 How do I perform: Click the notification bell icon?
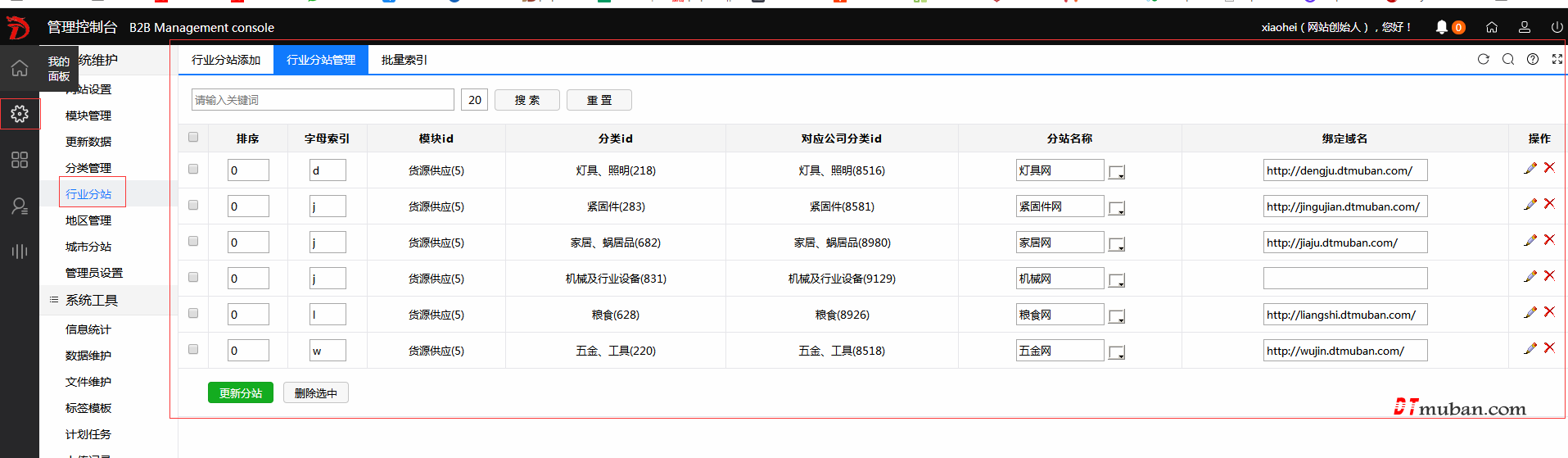[x=1441, y=27]
